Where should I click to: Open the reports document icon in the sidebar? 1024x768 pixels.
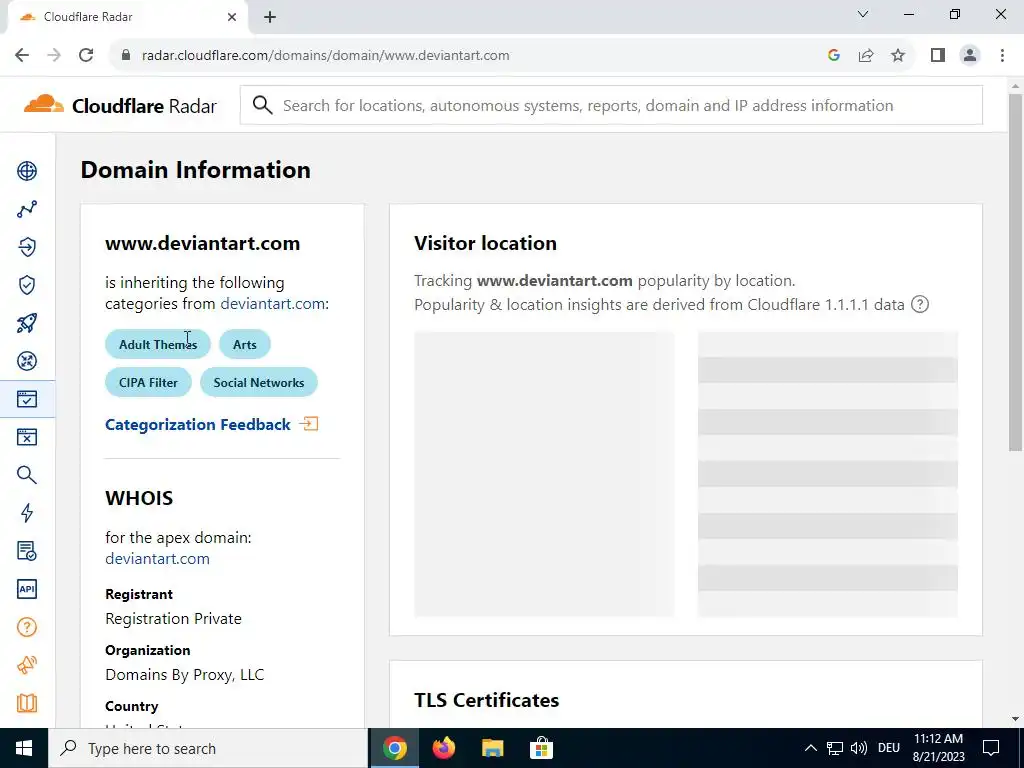tap(27, 551)
